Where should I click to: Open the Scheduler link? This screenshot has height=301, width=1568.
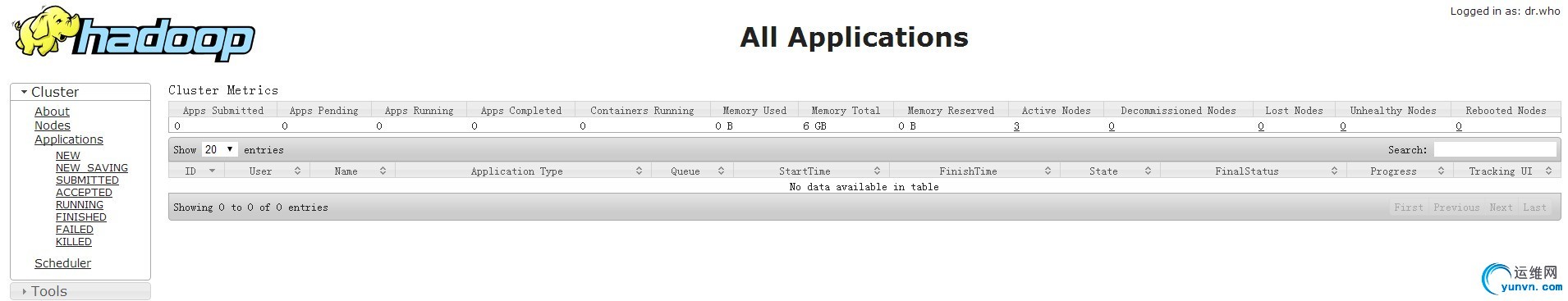[x=62, y=263]
